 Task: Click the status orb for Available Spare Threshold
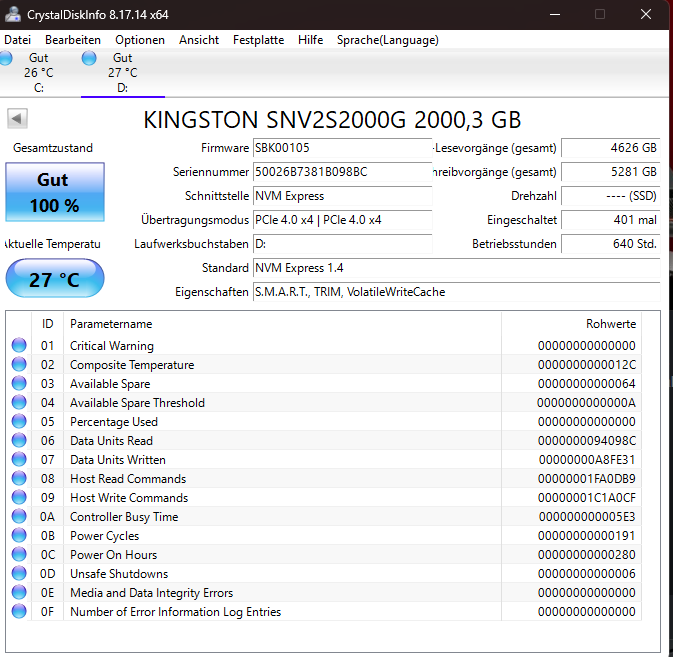(19, 402)
